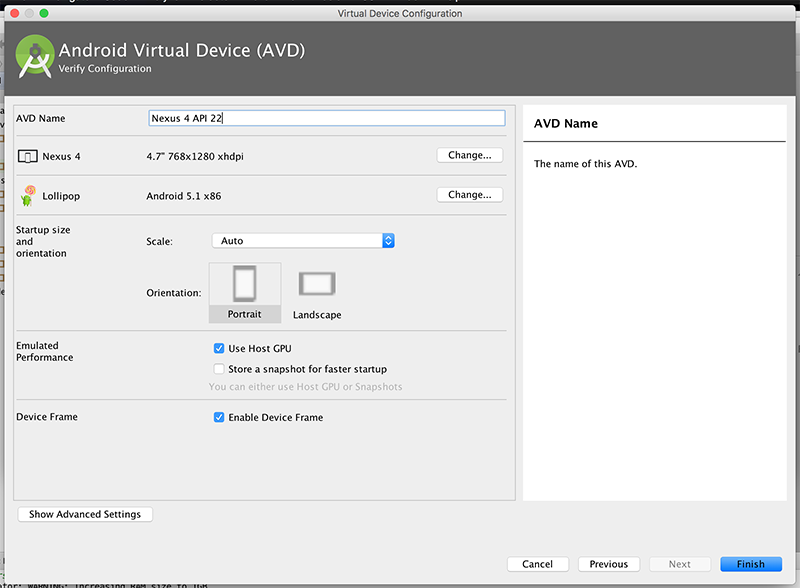Screen dimensions: 800x588
Task: Disable the Use Host GPU checkbox
Action: tap(218, 348)
